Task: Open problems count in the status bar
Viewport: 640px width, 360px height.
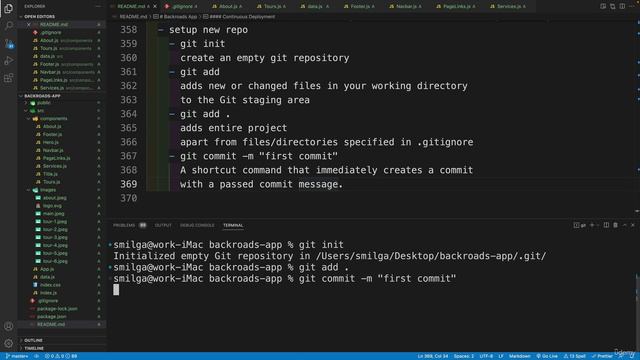Action: [x=61, y=356]
